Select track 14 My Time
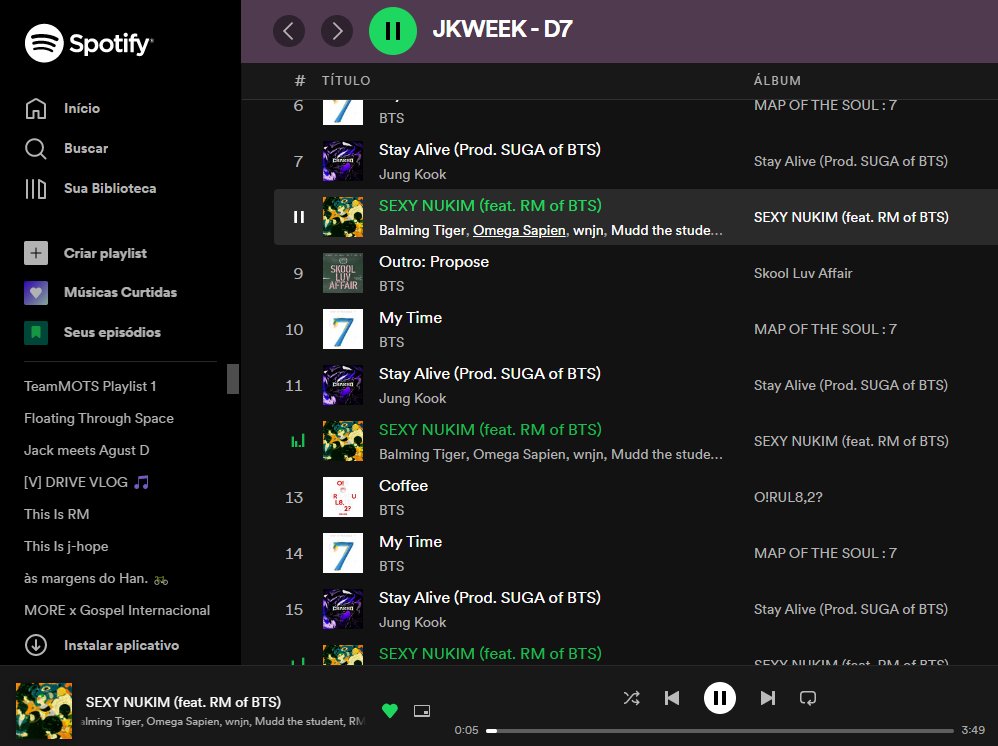 (635, 553)
